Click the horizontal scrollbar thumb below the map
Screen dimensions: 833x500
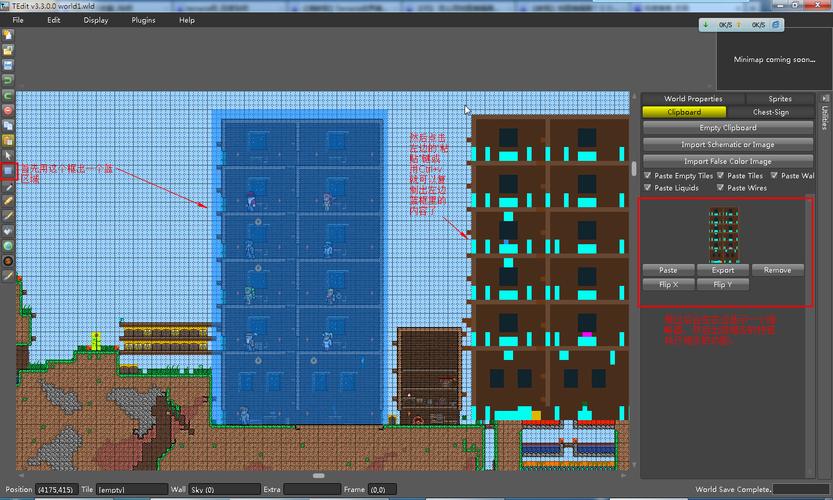[319, 476]
